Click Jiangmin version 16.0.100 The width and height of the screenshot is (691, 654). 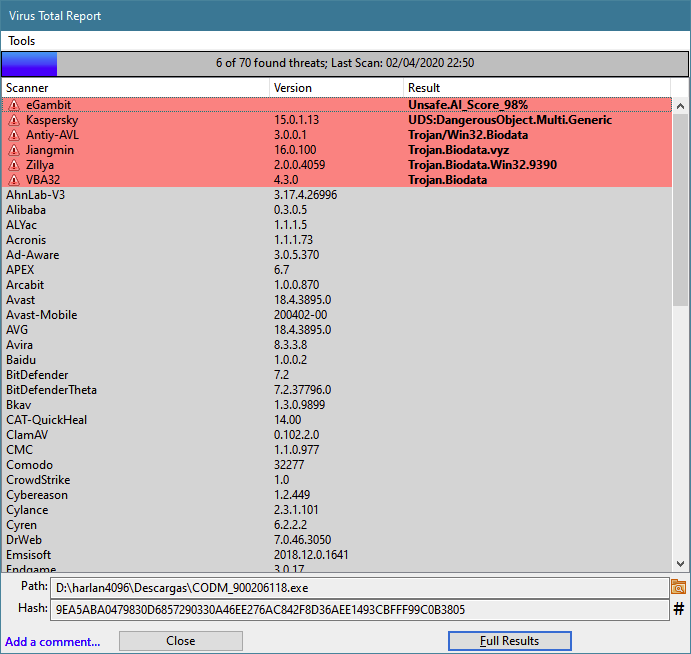(295, 150)
